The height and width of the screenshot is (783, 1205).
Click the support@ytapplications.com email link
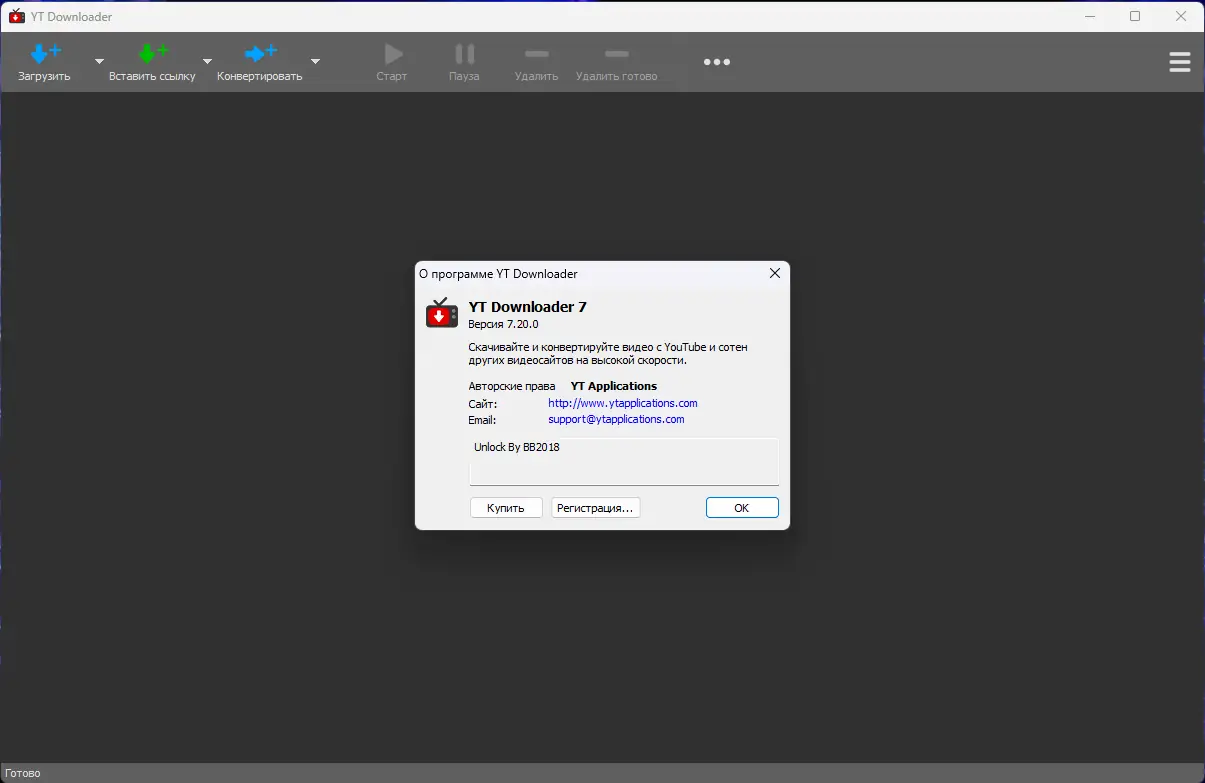coord(616,419)
